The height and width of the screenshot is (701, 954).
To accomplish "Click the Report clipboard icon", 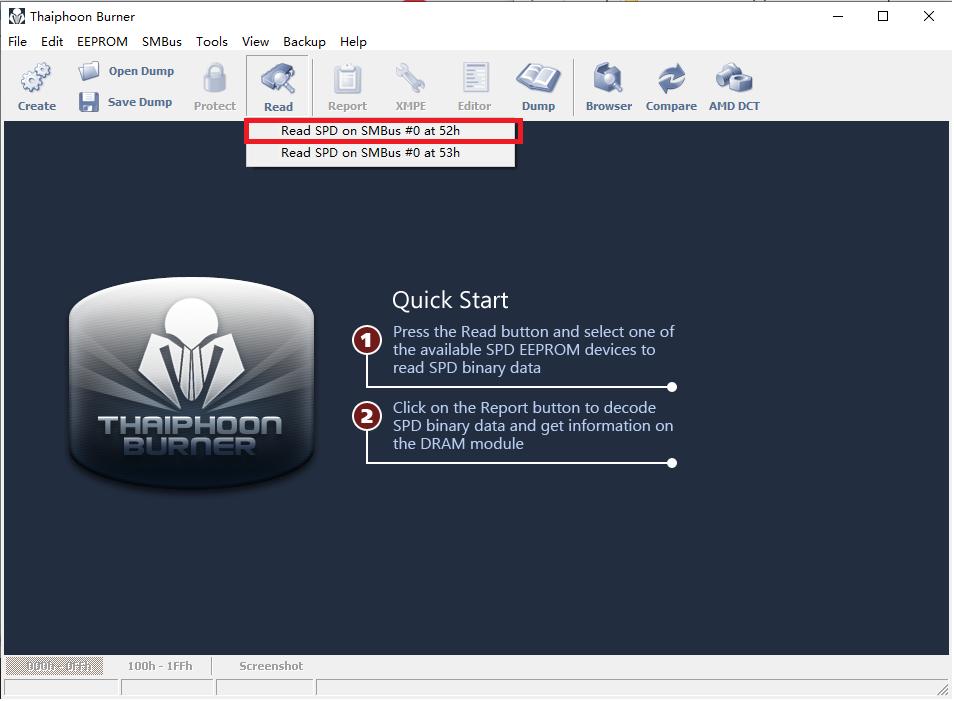I will pyautogui.click(x=347, y=78).
